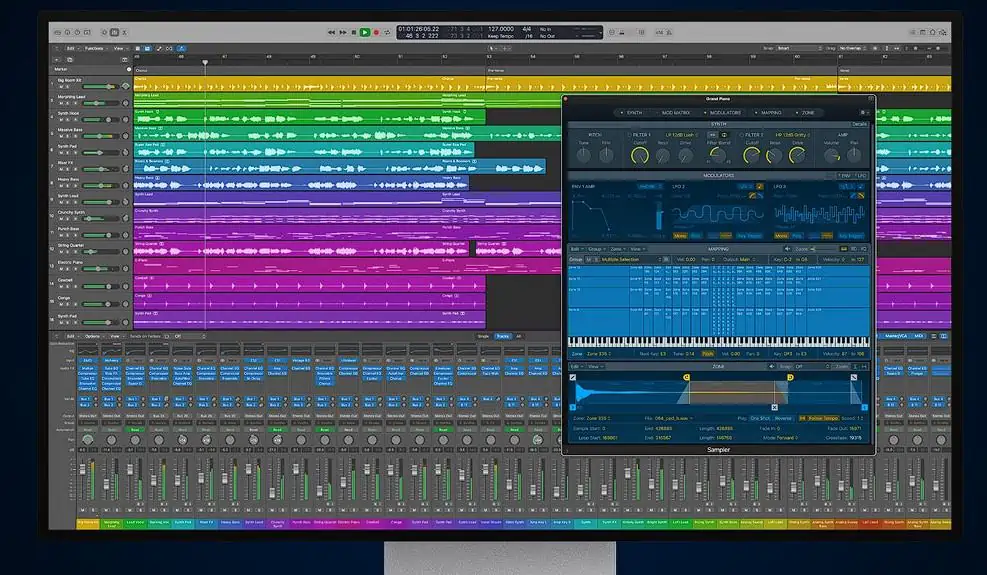Switch to the MAPPING tab in Sampler

[769, 113]
